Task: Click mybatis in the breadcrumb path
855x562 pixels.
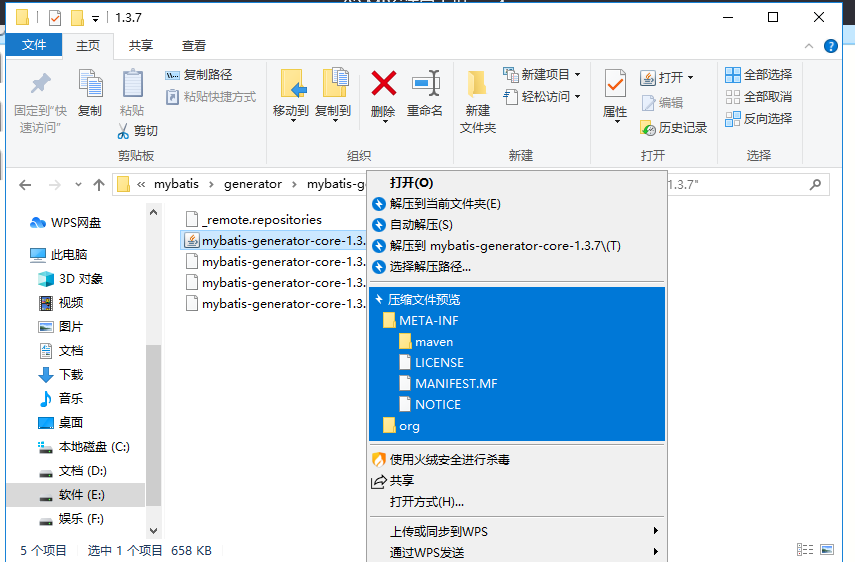Action: point(176,184)
